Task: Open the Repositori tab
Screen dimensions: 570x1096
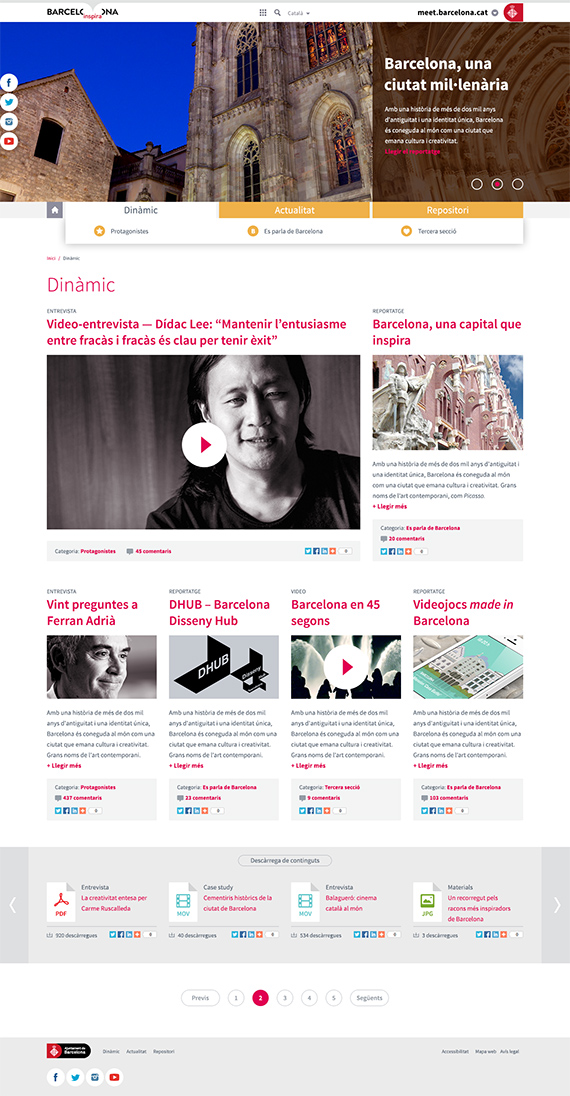Action: click(448, 210)
